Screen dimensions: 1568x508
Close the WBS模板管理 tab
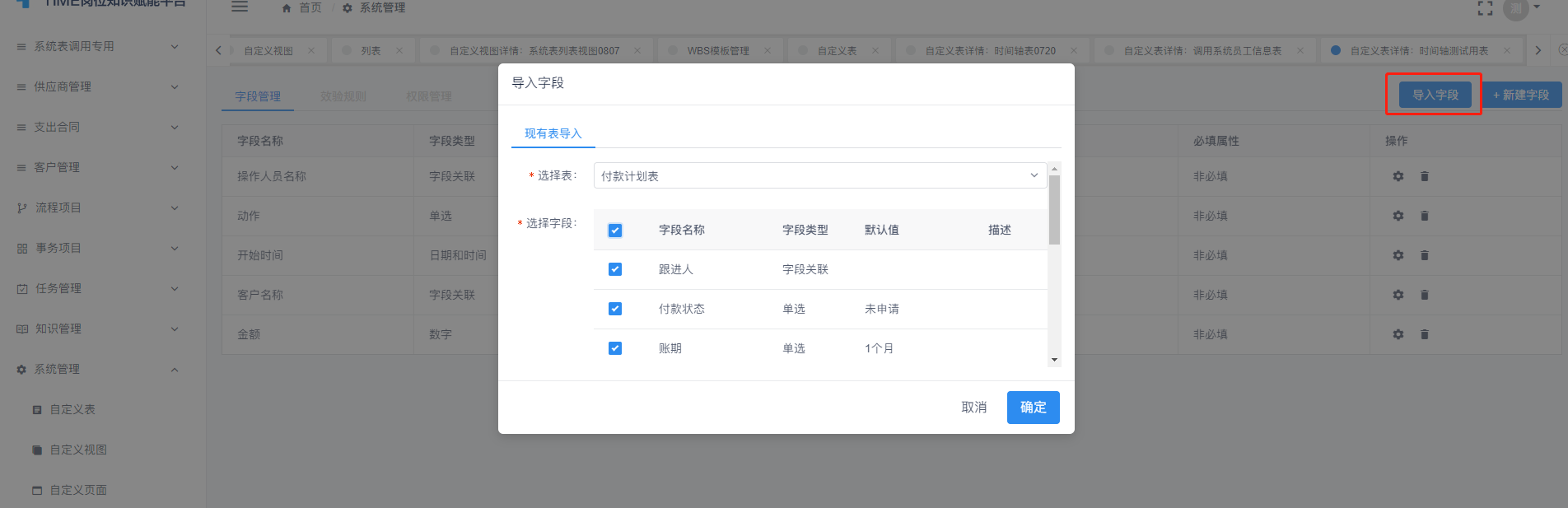(768, 50)
